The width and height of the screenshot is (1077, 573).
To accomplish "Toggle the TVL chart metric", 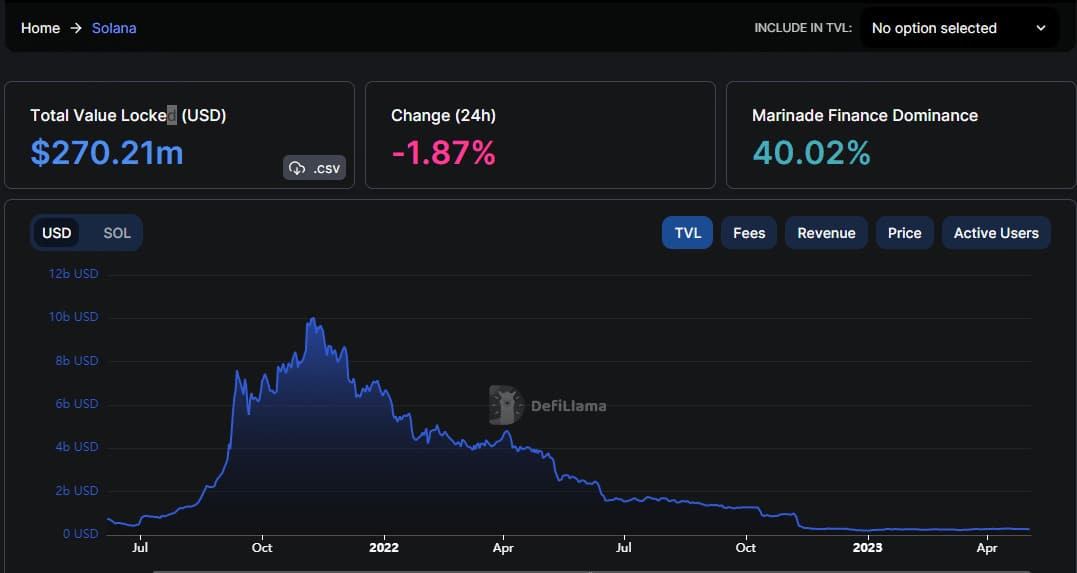I will tap(688, 233).
